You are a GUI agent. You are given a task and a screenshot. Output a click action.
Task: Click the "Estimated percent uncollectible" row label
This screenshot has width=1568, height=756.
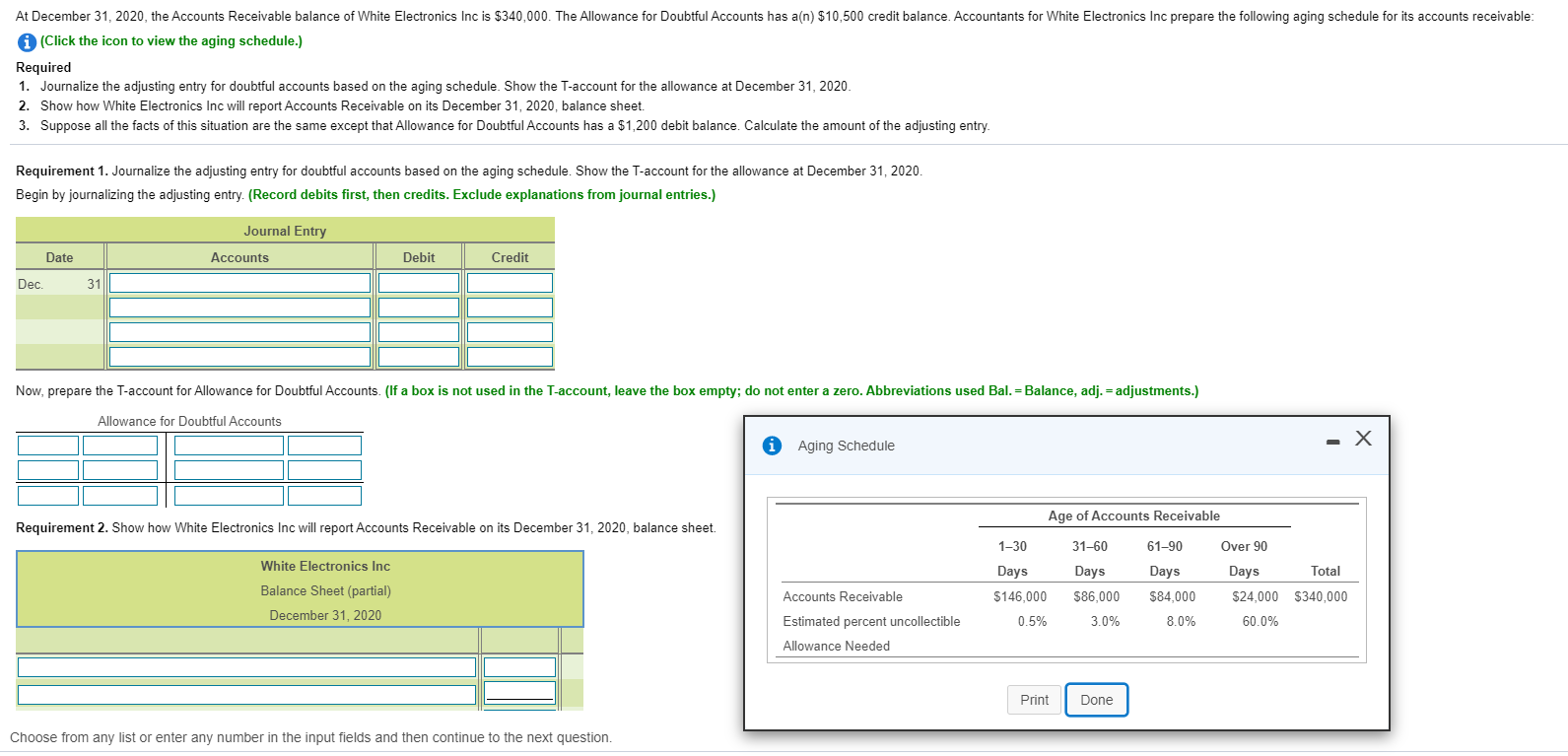pyautogui.click(x=871, y=621)
